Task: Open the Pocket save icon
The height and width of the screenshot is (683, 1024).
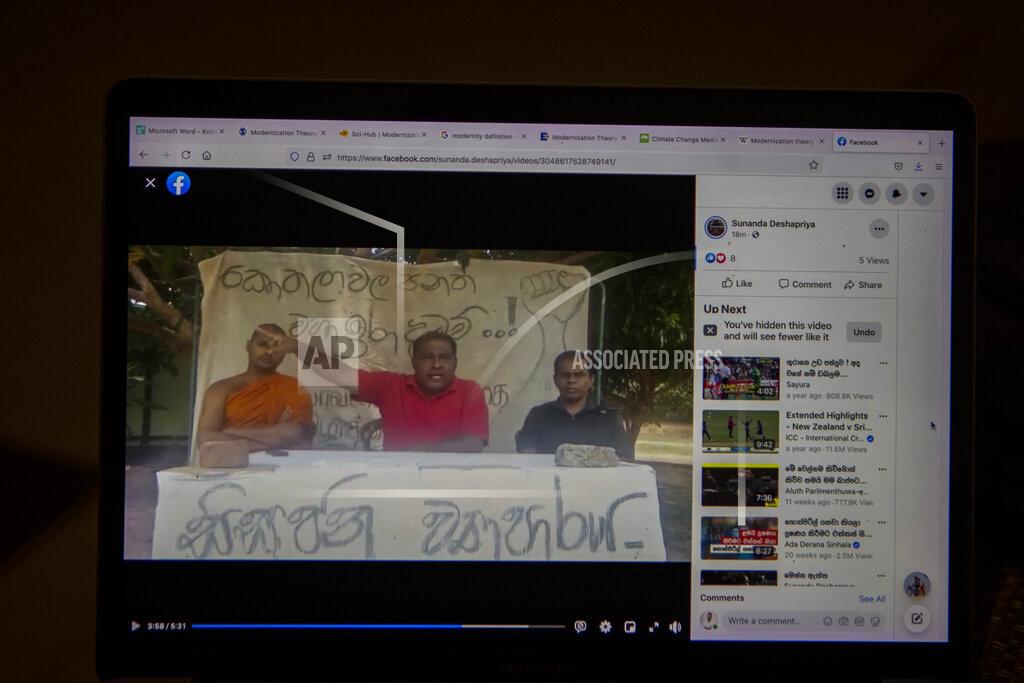Action: (899, 167)
